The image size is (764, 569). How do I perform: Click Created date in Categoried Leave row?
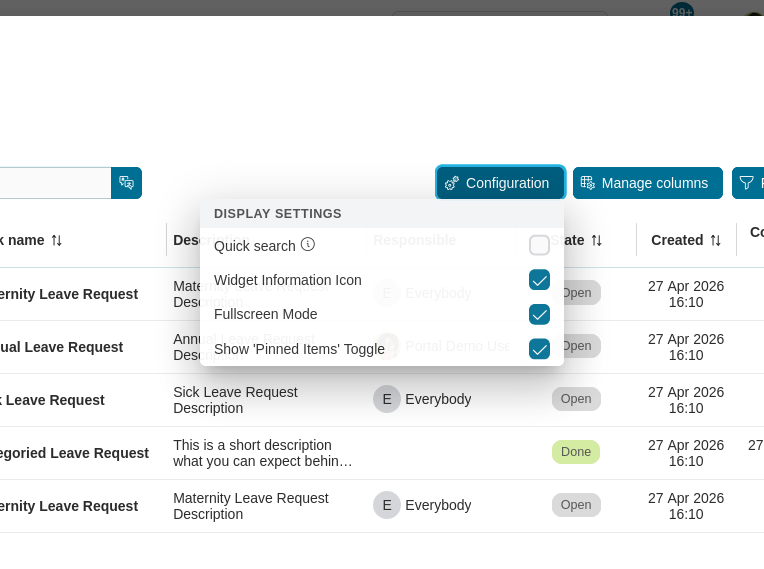[x=686, y=453]
